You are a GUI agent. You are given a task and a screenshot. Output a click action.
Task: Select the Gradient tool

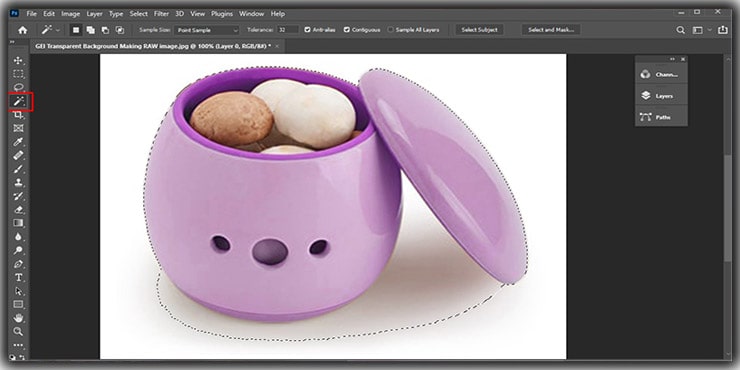click(18, 223)
